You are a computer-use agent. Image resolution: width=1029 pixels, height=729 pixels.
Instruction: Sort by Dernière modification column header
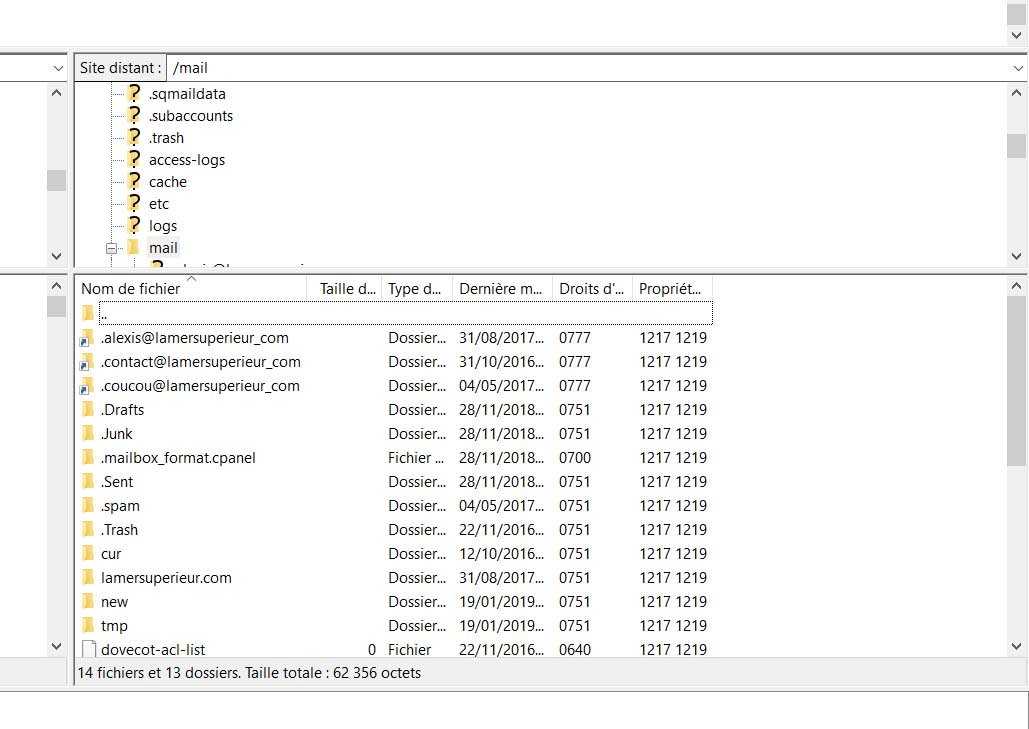pyautogui.click(x=503, y=289)
